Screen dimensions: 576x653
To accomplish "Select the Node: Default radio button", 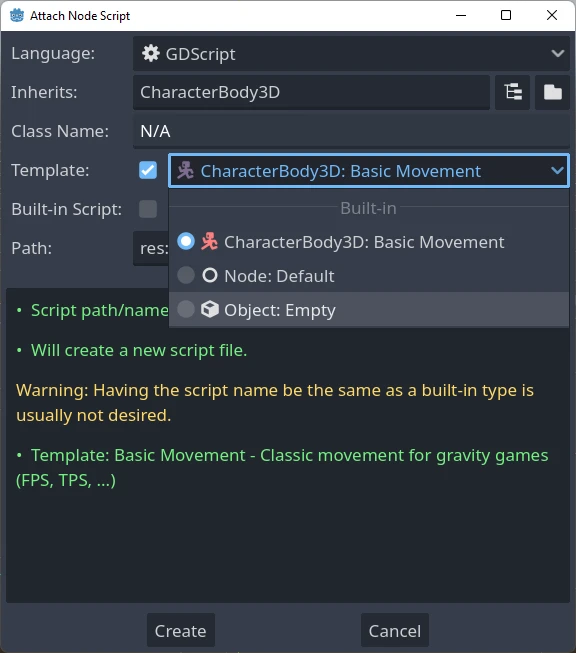I will tap(186, 275).
